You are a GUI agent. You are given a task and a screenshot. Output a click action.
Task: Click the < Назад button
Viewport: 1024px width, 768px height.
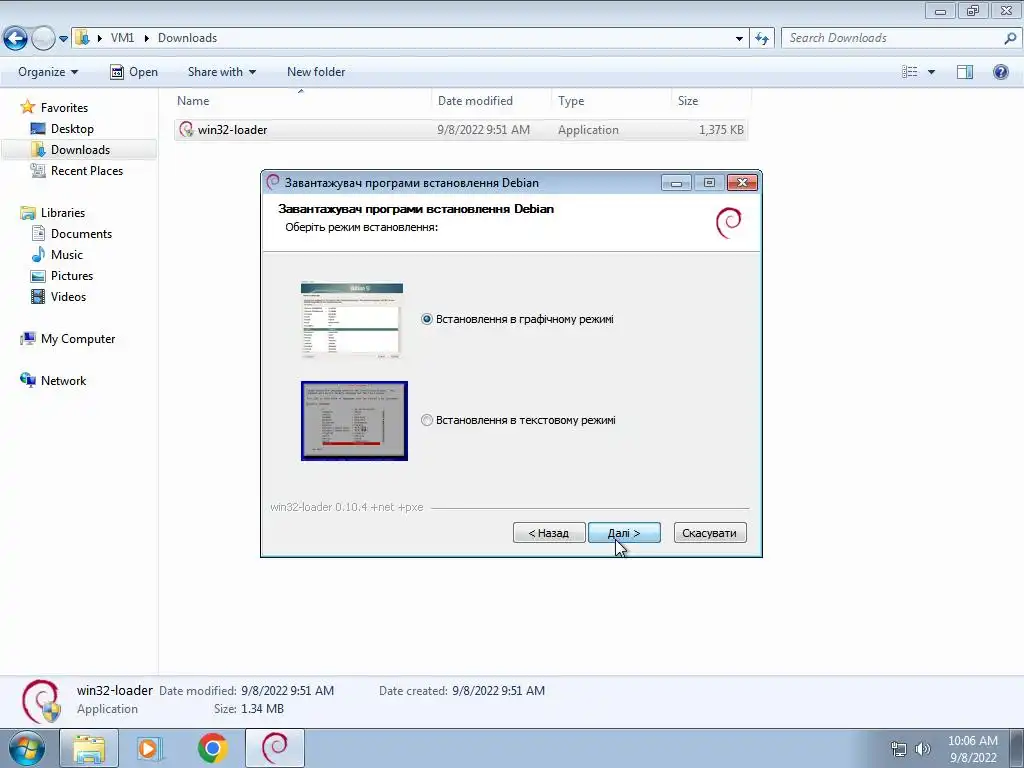(x=549, y=533)
